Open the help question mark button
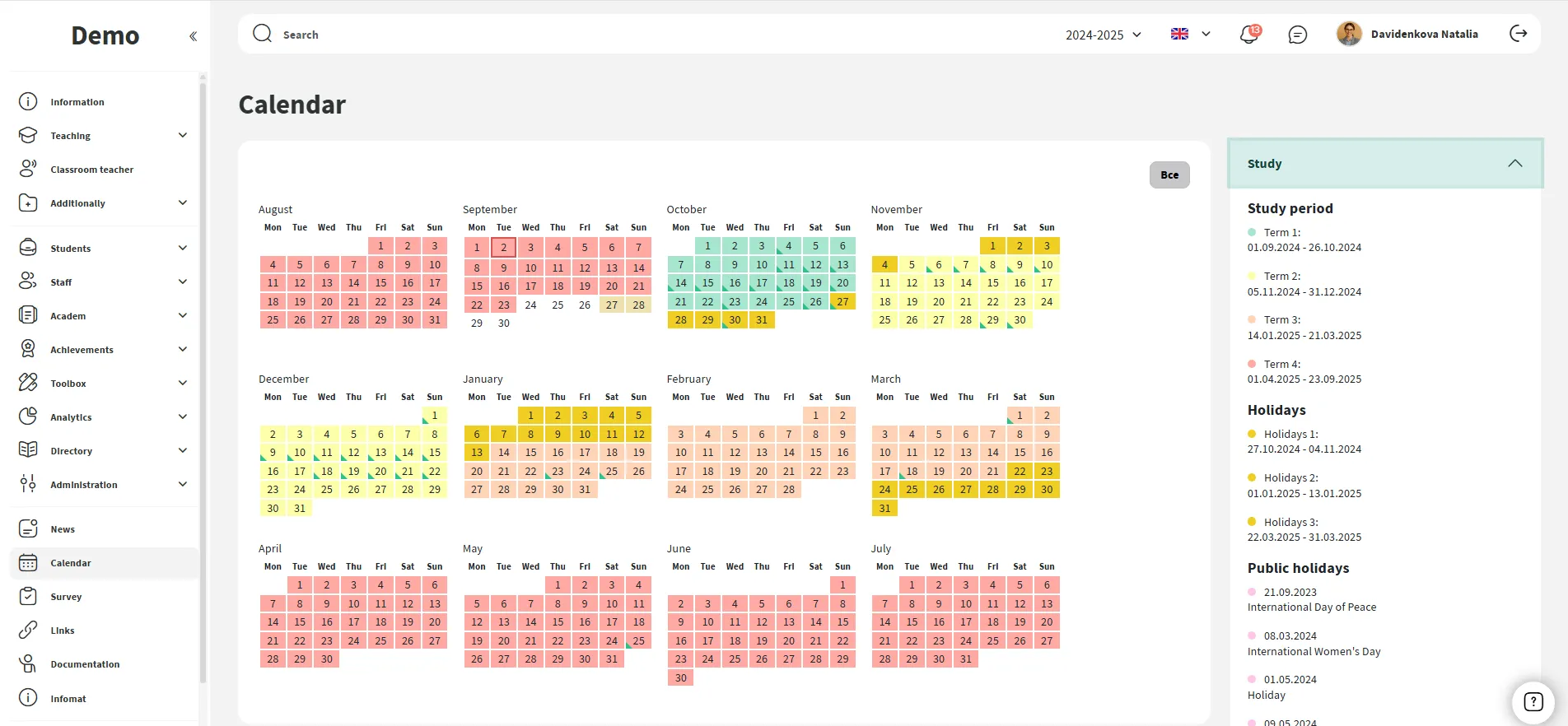The width and height of the screenshot is (1568, 726). click(x=1533, y=701)
